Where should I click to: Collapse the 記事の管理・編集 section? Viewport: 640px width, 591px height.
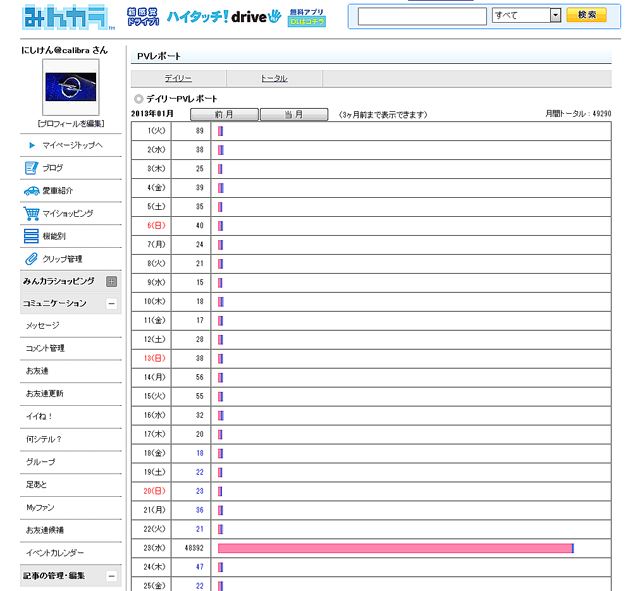(x=111, y=576)
